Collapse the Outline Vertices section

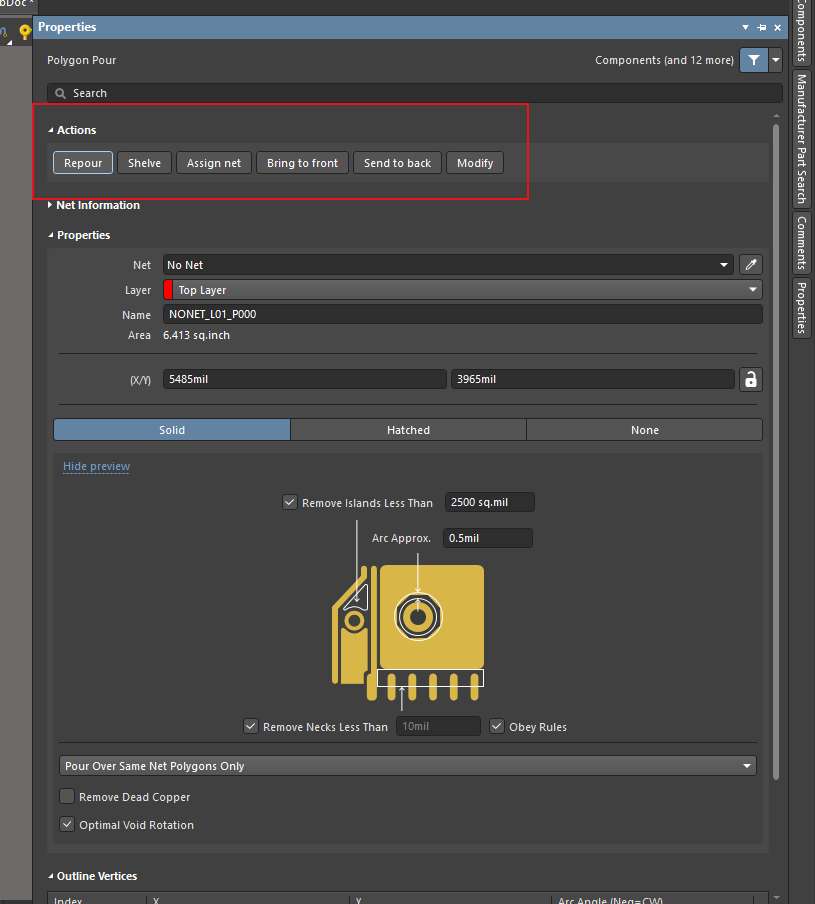51,876
